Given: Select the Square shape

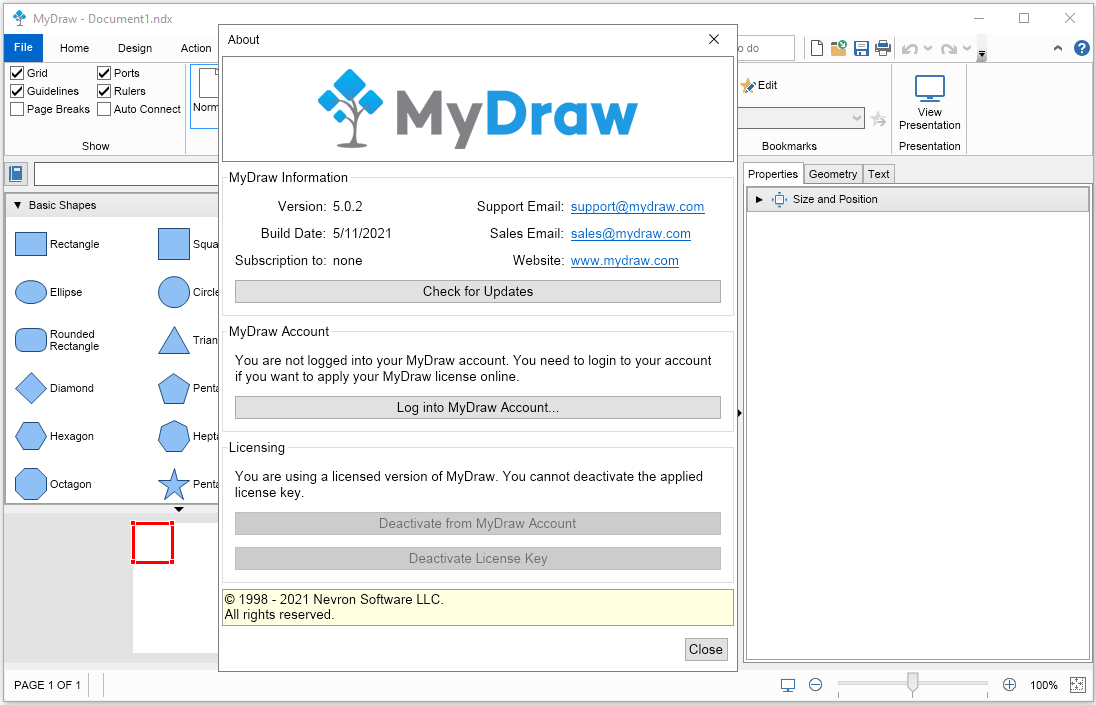Looking at the screenshot, I should pos(174,244).
